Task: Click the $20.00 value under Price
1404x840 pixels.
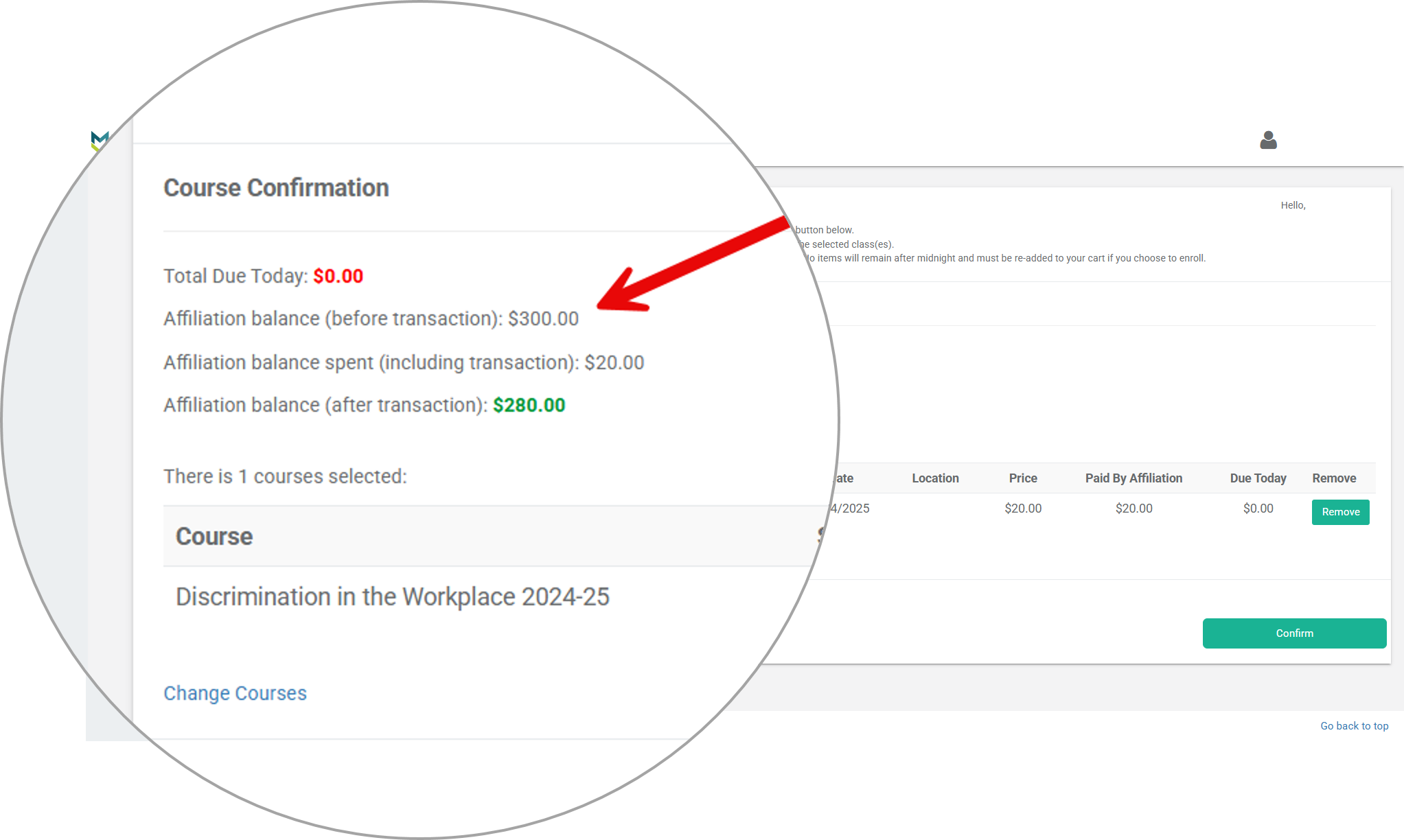Action: click(1023, 509)
